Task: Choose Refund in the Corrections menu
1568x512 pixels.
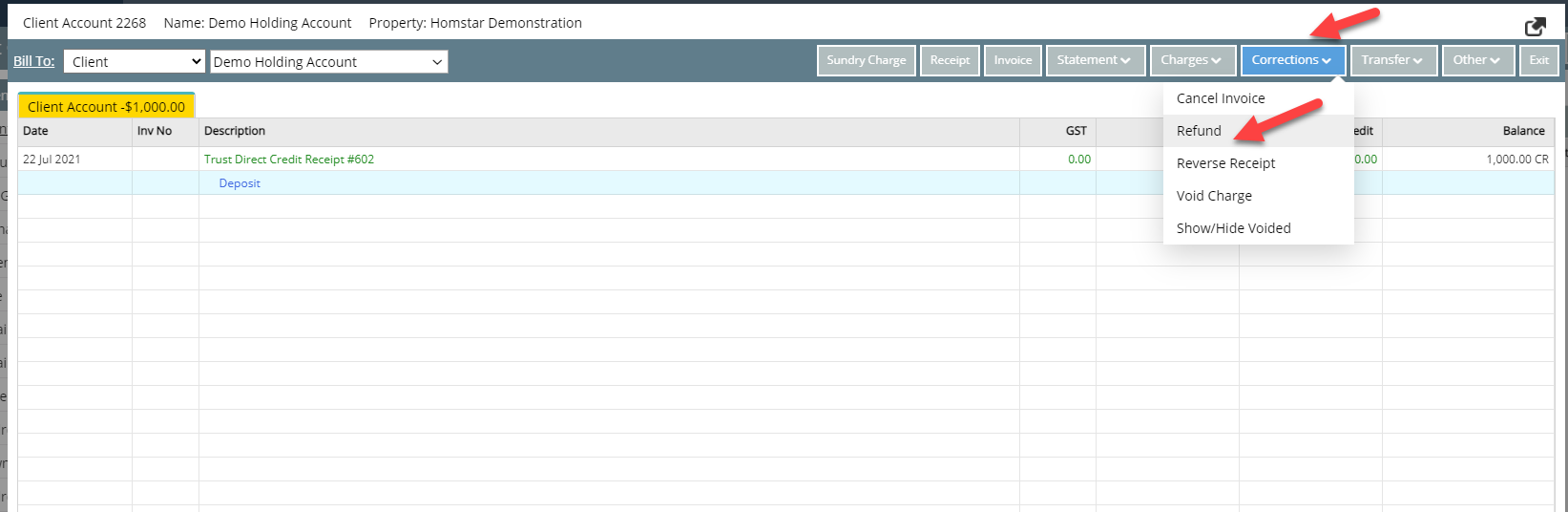Action: [x=1199, y=131]
